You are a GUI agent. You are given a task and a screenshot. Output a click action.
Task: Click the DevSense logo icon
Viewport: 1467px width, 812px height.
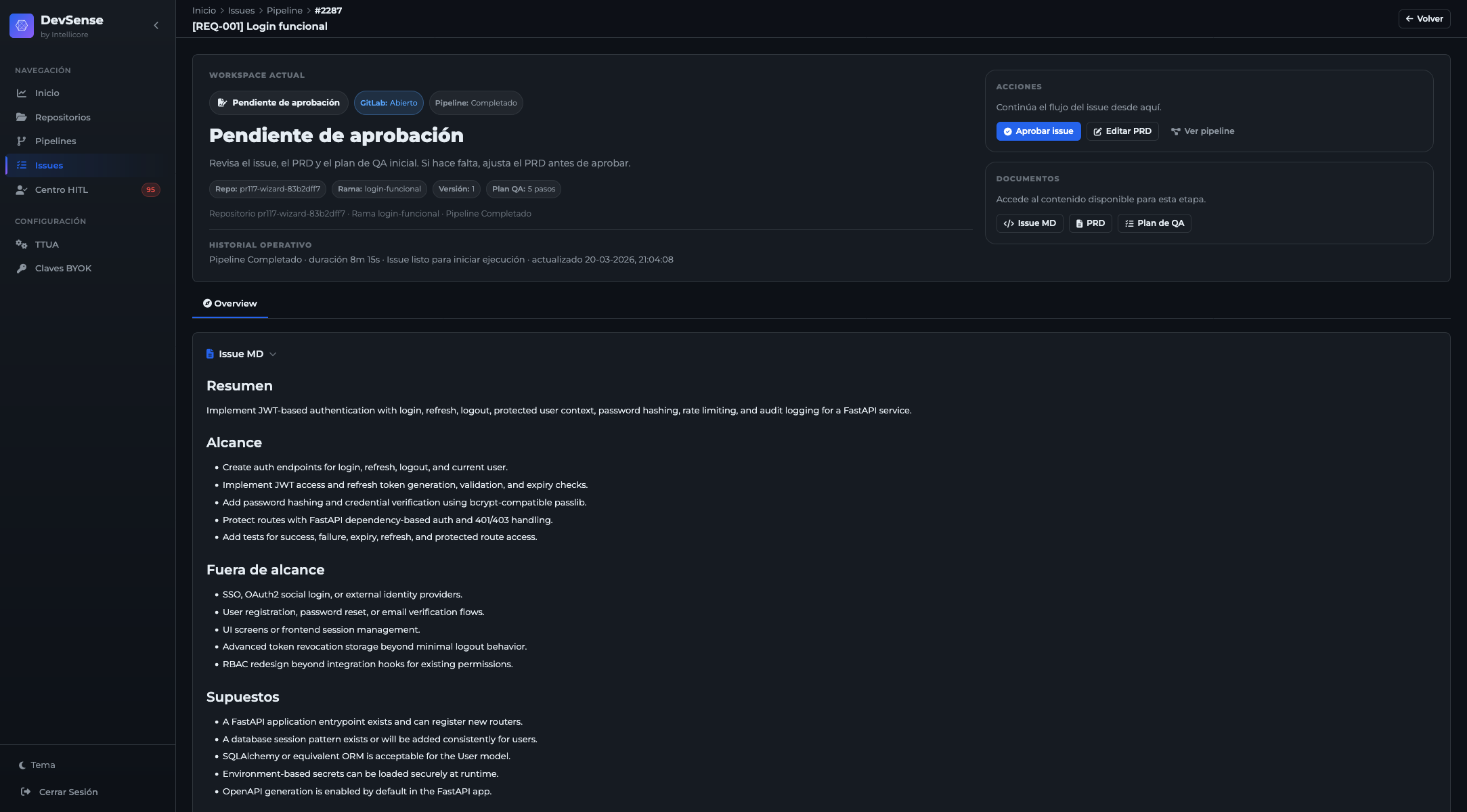coord(22,26)
